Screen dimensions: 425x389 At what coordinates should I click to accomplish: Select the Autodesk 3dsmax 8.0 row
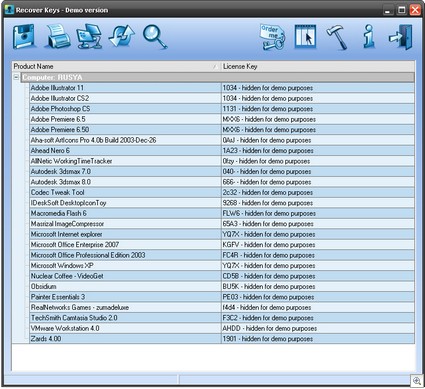[x=222, y=182]
